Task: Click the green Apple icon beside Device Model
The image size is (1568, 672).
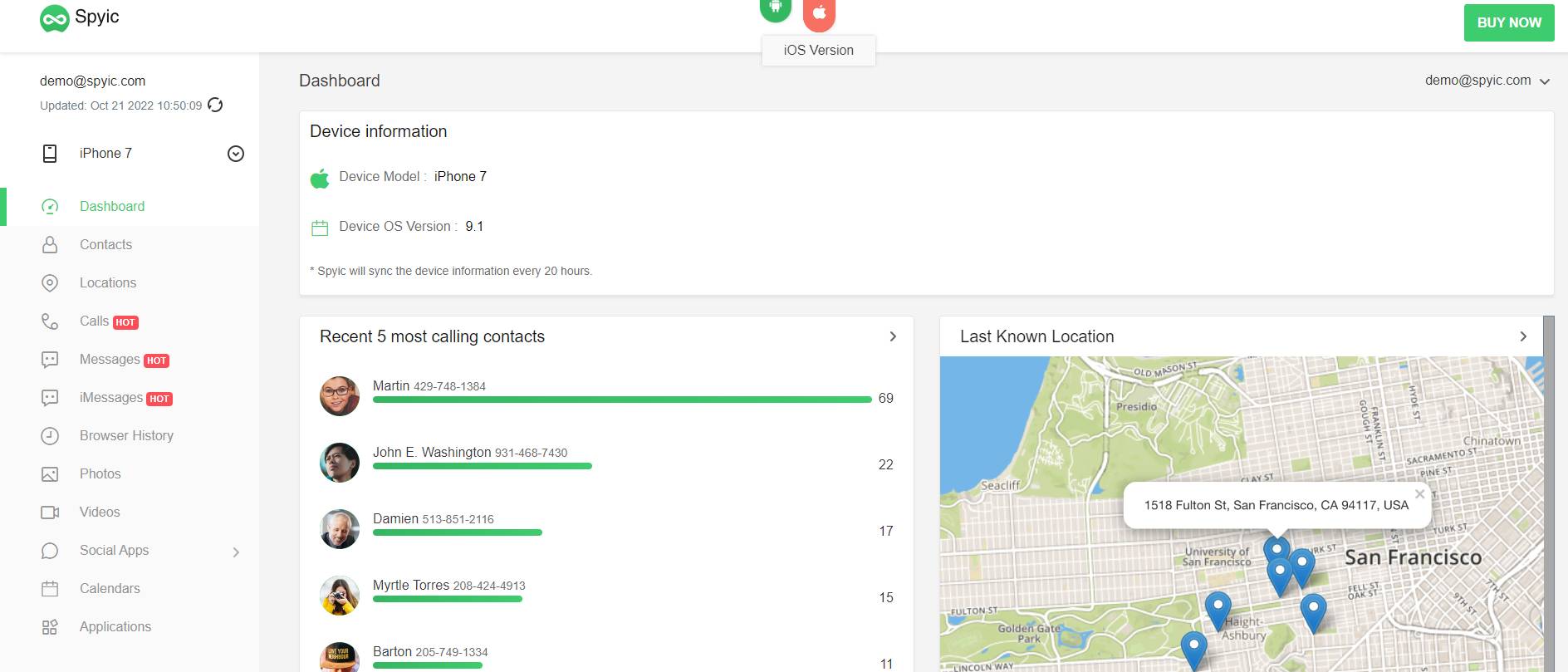Action: (x=320, y=178)
